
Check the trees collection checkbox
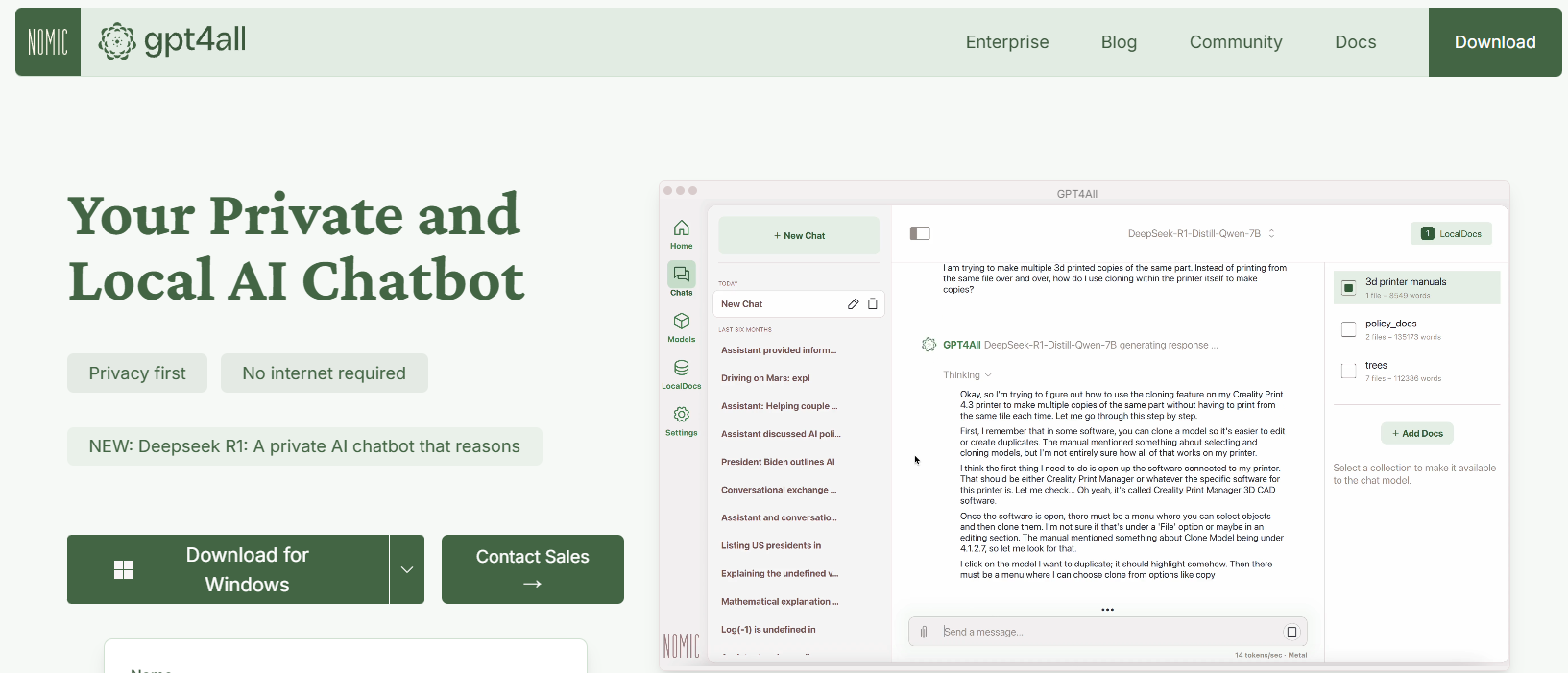[1348, 371]
